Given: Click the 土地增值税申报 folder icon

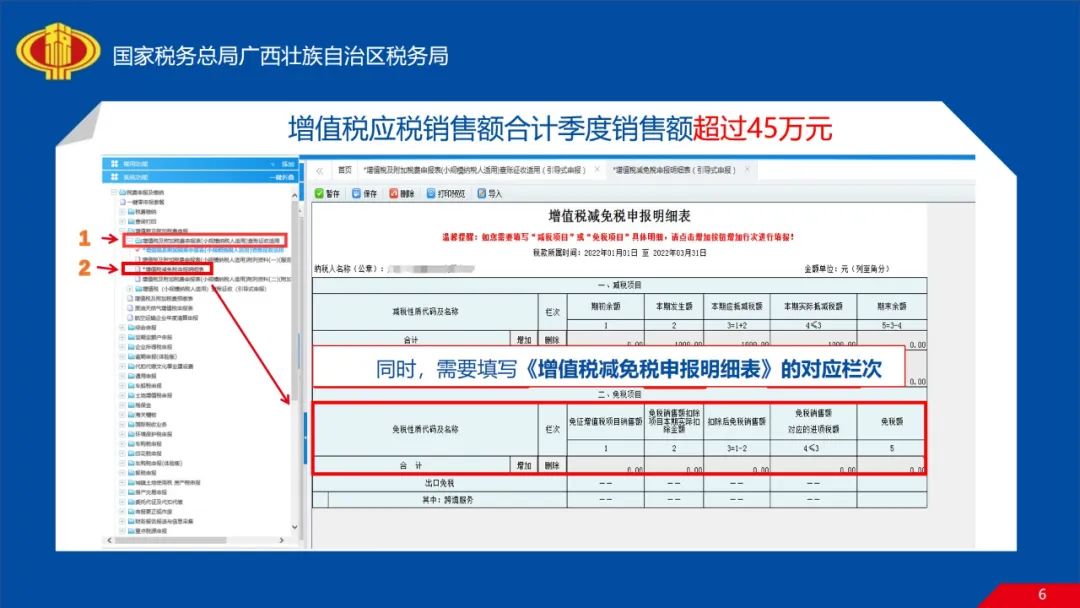Looking at the screenshot, I should pyautogui.click(x=131, y=395).
